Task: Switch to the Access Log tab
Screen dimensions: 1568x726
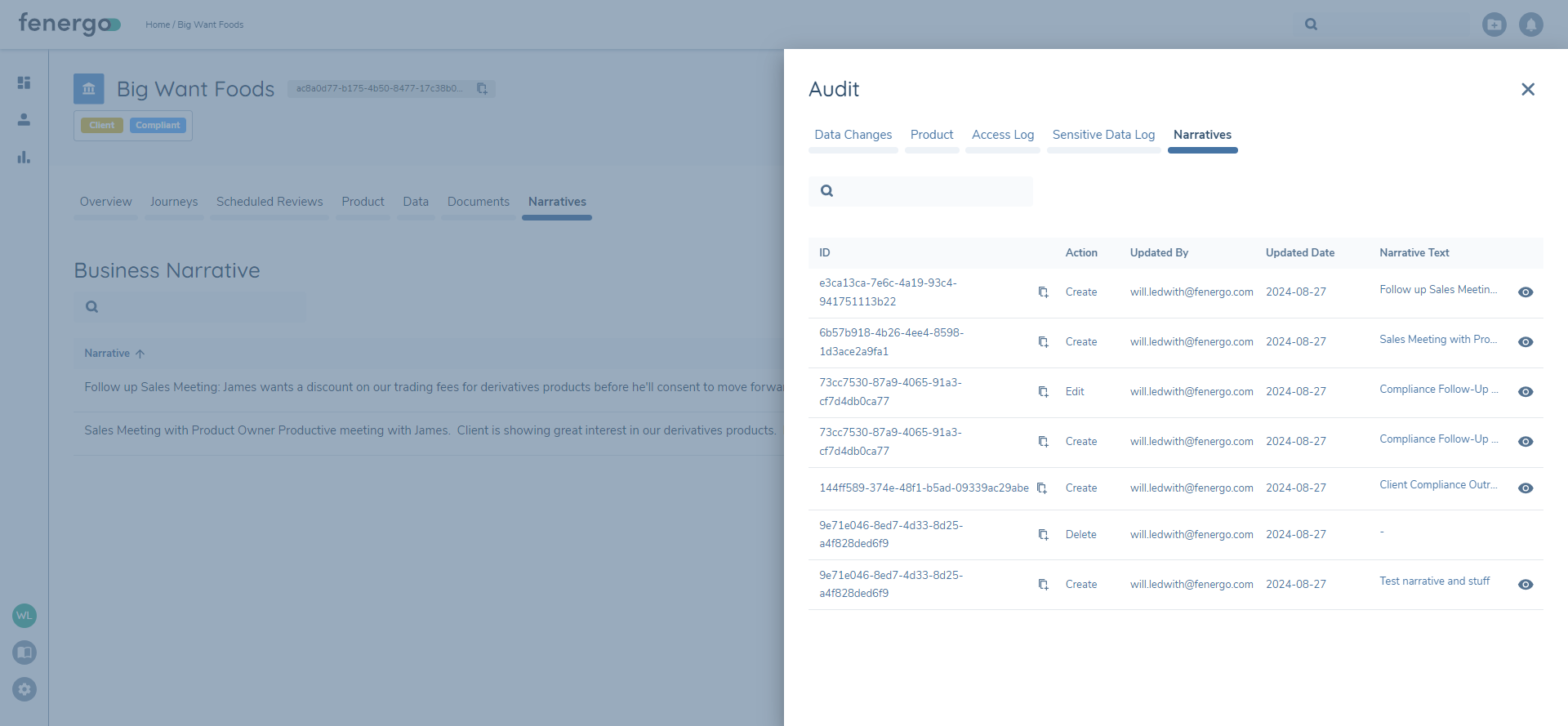Action: [x=1002, y=135]
